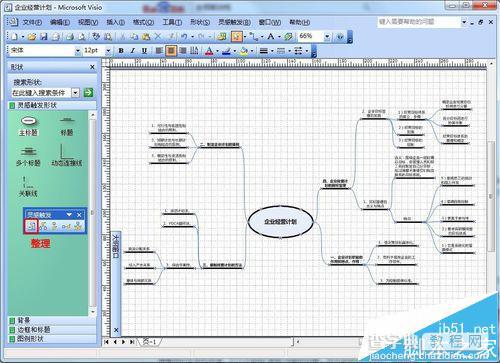This screenshot has width=500, height=363.
Task: Click the Undo arrow icon
Action: [184, 36]
